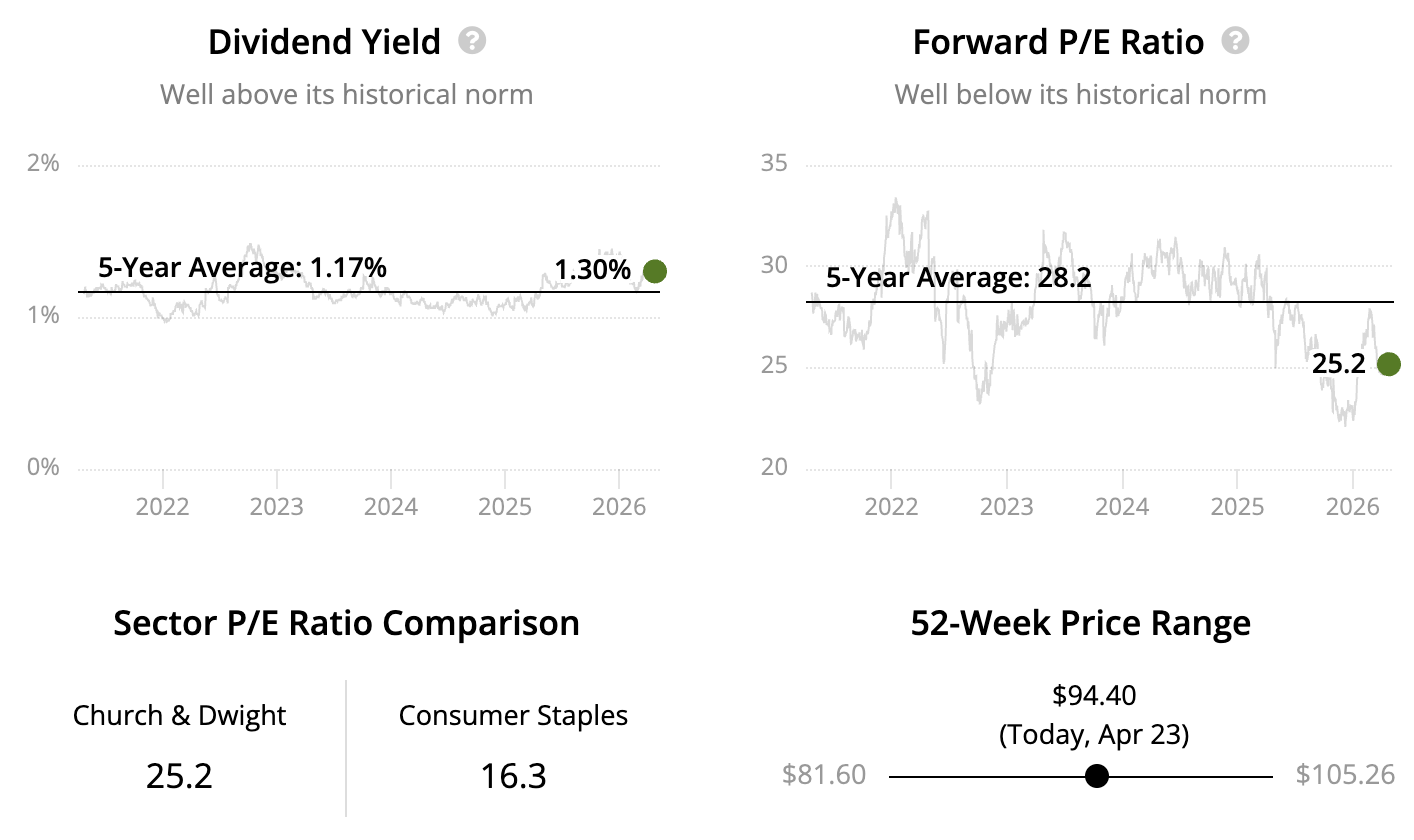This screenshot has width=1414, height=840.
Task: Click the Consumer Staples sector label
Action: [514, 716]
